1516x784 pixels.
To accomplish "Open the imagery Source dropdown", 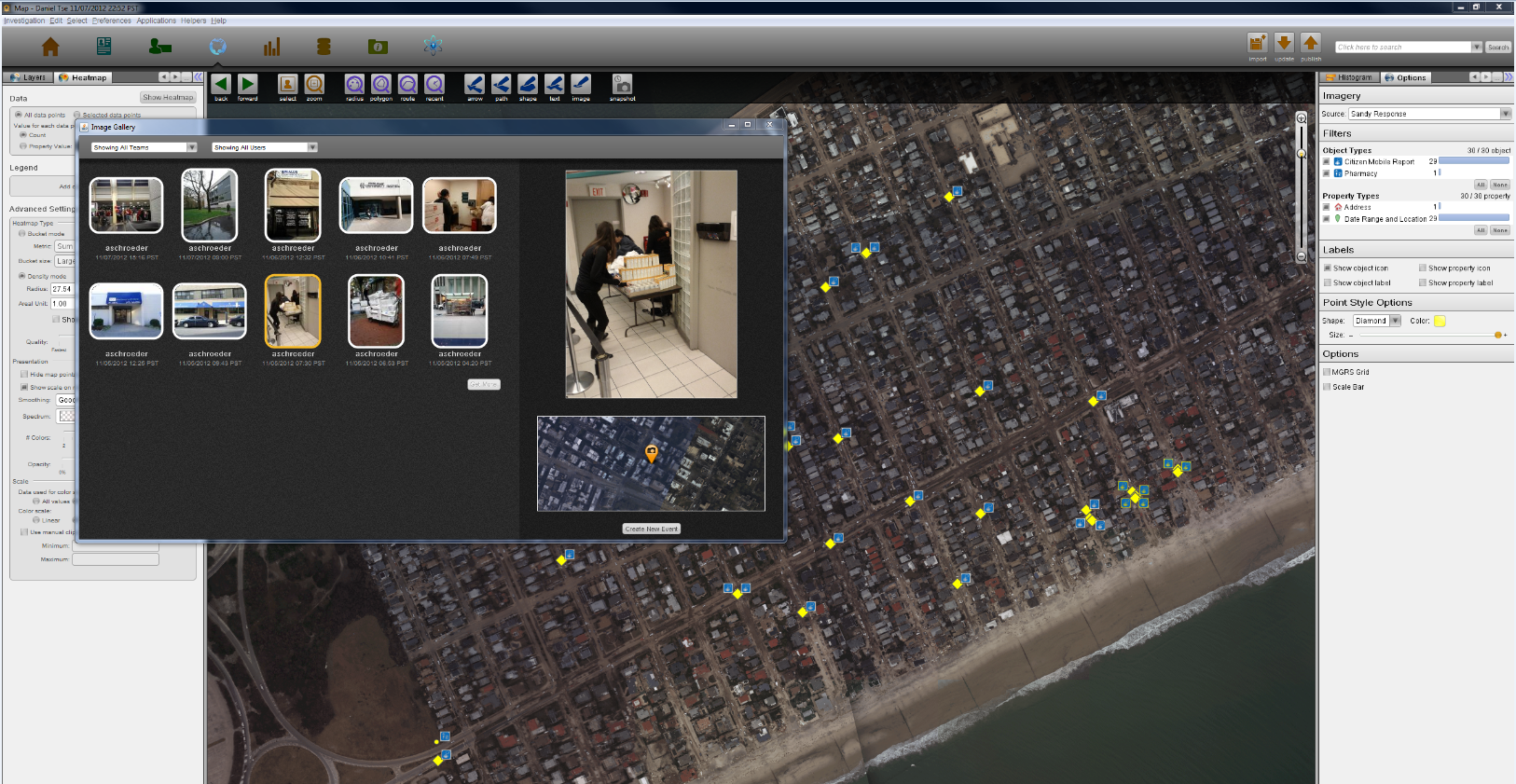I will (1429, 114).
